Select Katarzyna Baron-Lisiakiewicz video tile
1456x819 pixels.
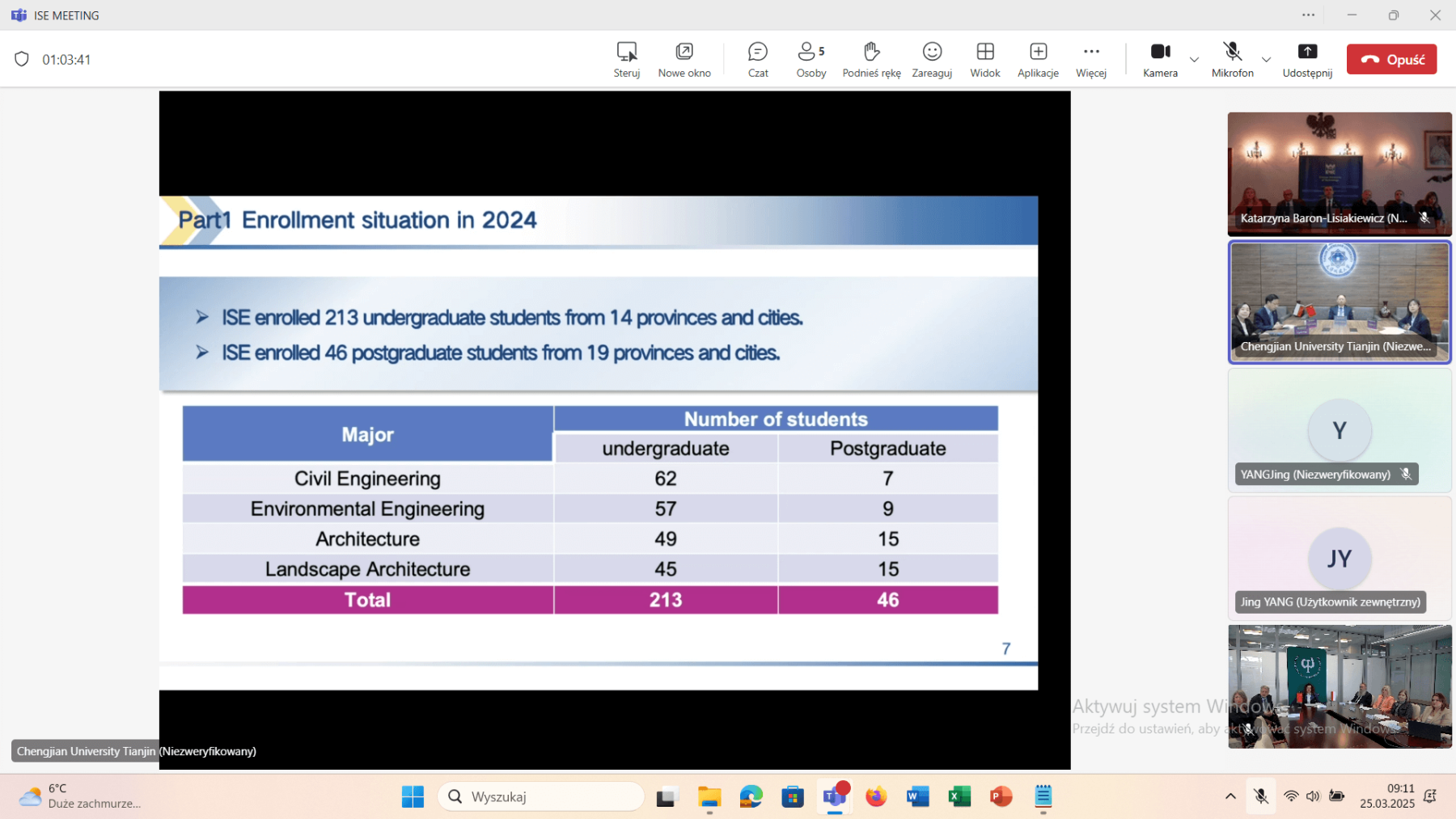click(1340, 173)
